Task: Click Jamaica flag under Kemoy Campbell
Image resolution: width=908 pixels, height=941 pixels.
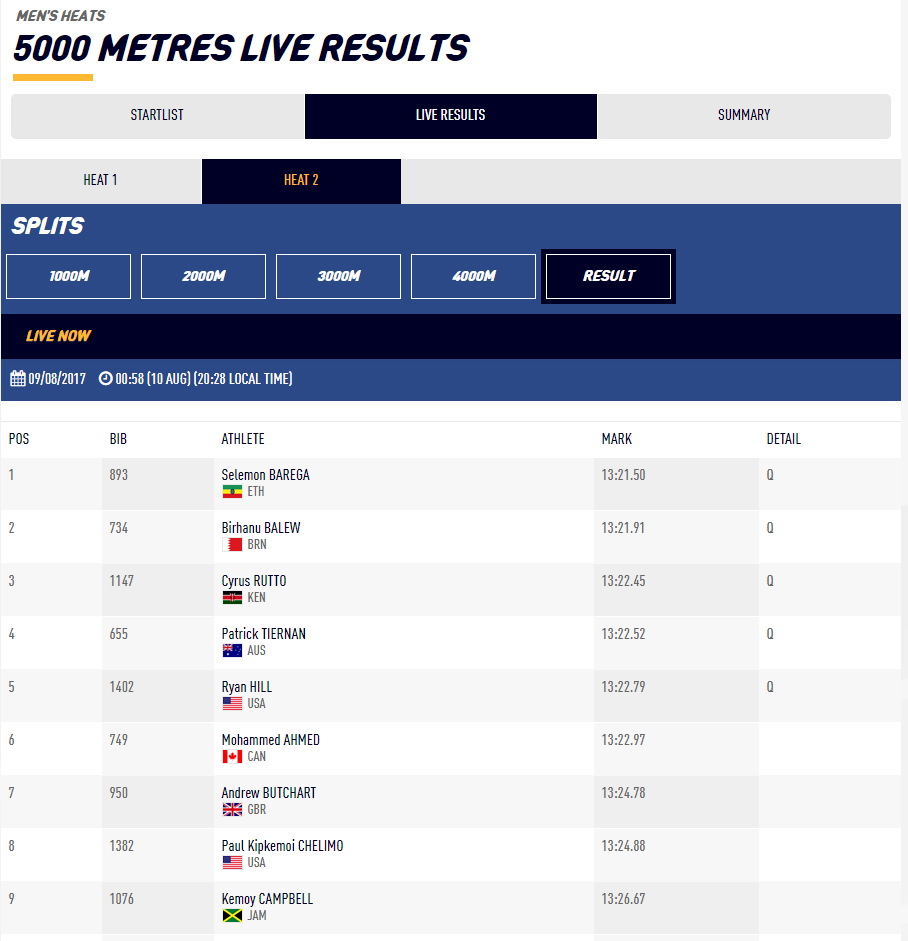Action: 232,916
